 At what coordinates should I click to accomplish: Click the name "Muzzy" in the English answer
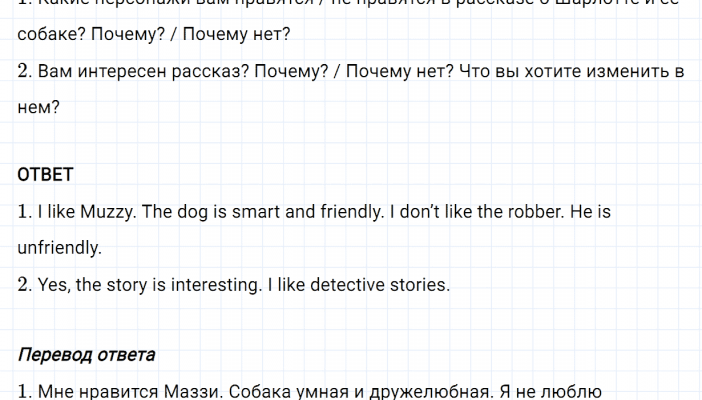point(104,211)
